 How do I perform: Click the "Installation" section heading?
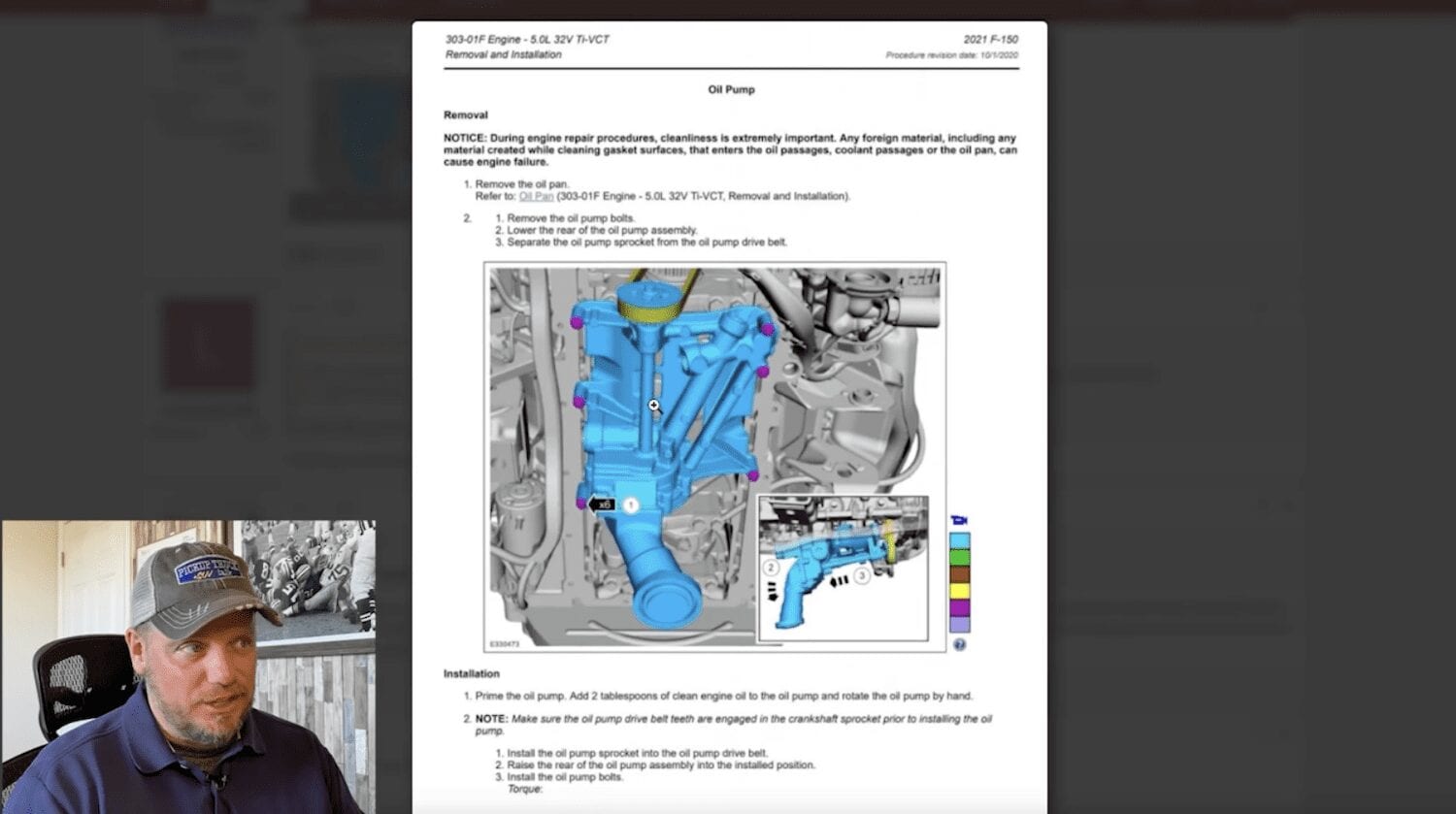[472, 673]
